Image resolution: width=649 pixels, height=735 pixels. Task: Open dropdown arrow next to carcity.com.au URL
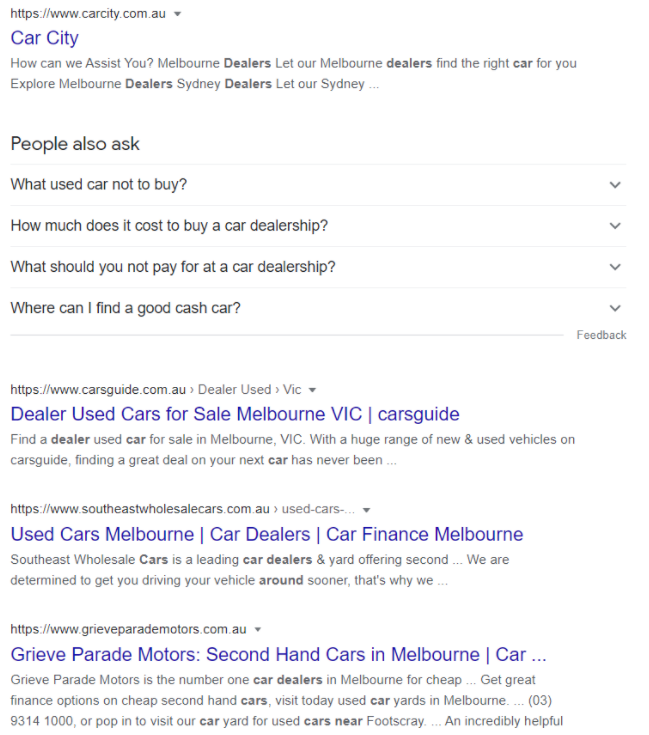point(178,14)
